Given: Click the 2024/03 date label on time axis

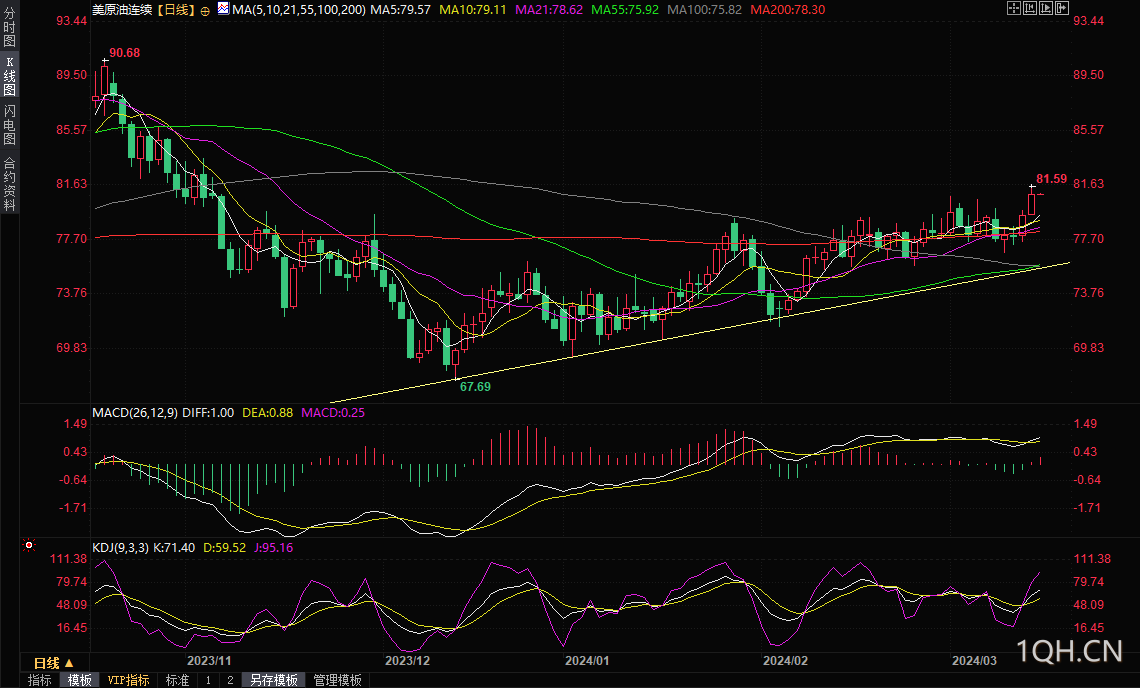Looking at the screenshot, I should (974, 660).
